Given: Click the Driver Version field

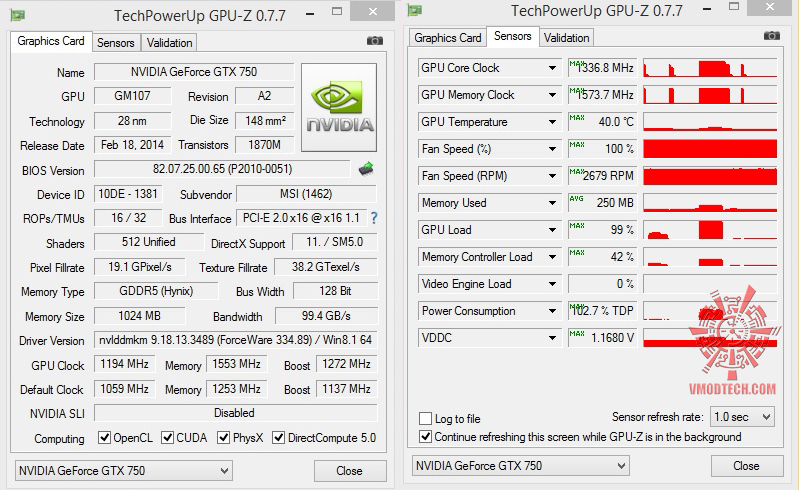Looking at the screenshot, I should point(236,340).
